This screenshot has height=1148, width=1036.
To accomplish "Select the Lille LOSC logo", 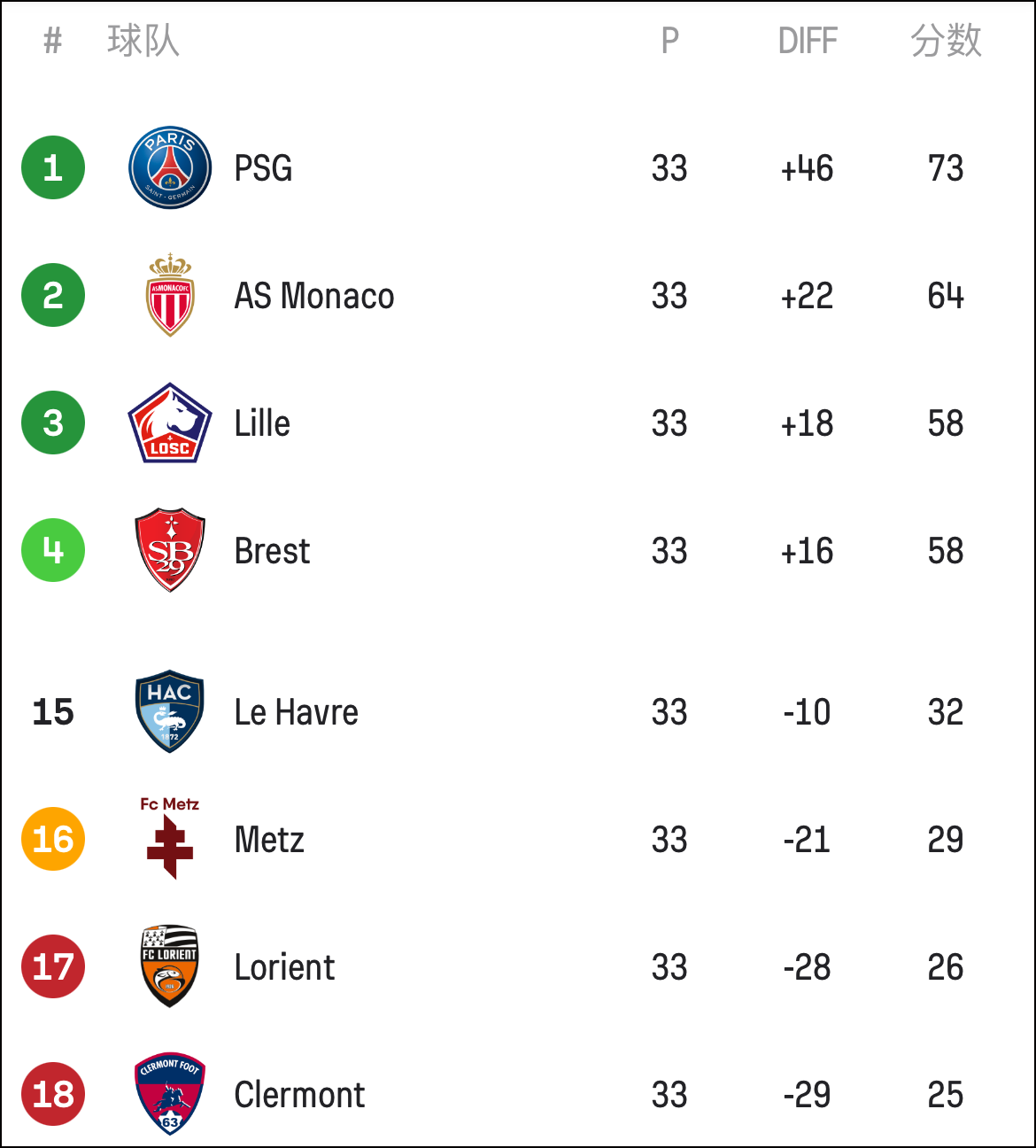I will [170, 423].
